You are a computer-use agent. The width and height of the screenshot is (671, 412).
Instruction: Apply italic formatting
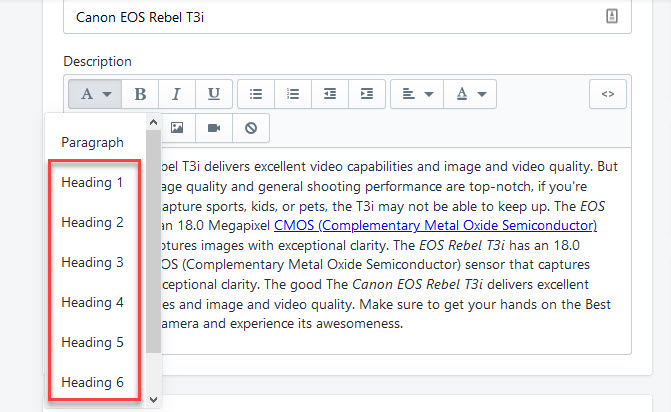click(177, 94)
